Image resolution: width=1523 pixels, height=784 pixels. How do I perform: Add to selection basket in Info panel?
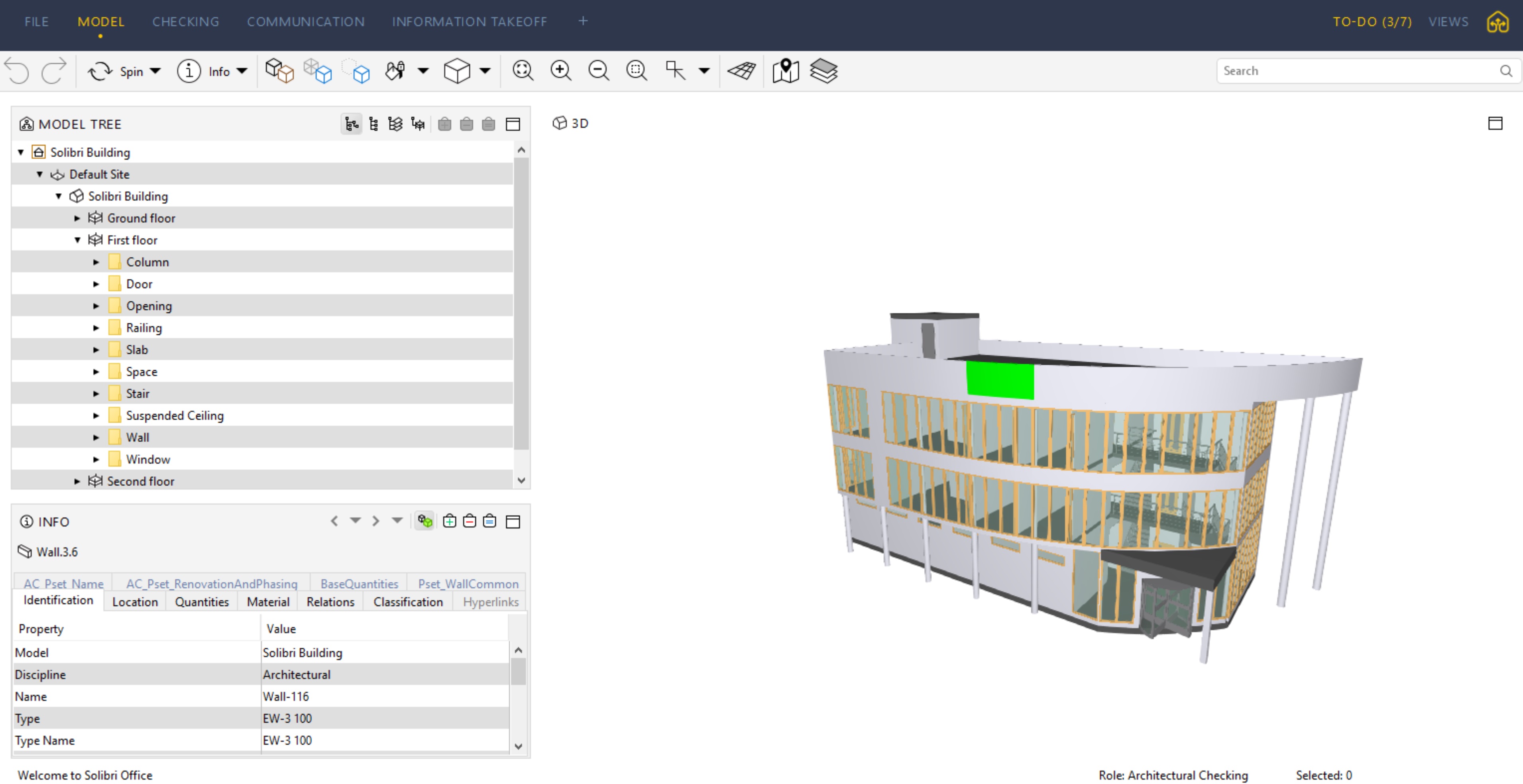click(x=449, y=521)
